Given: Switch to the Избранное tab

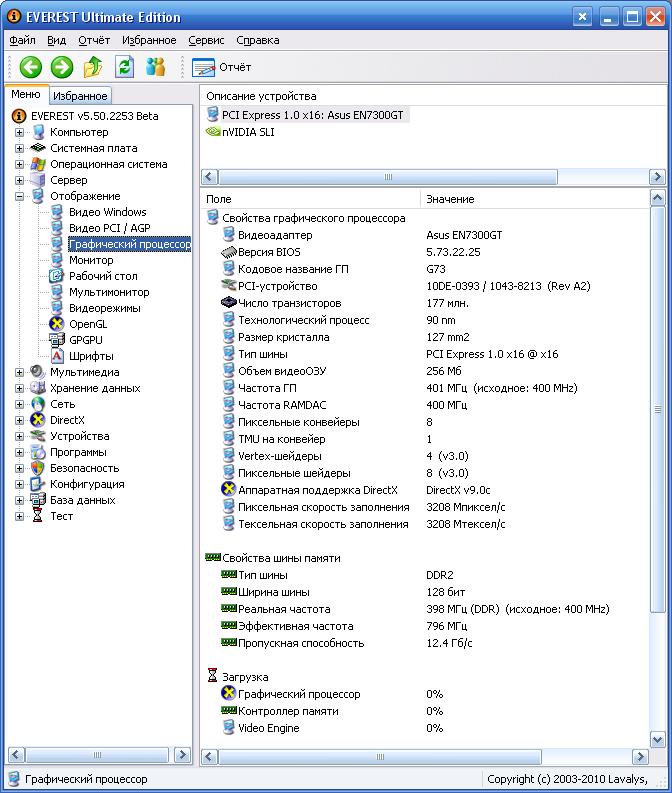Looking at the screenshot, I should 80,96.
